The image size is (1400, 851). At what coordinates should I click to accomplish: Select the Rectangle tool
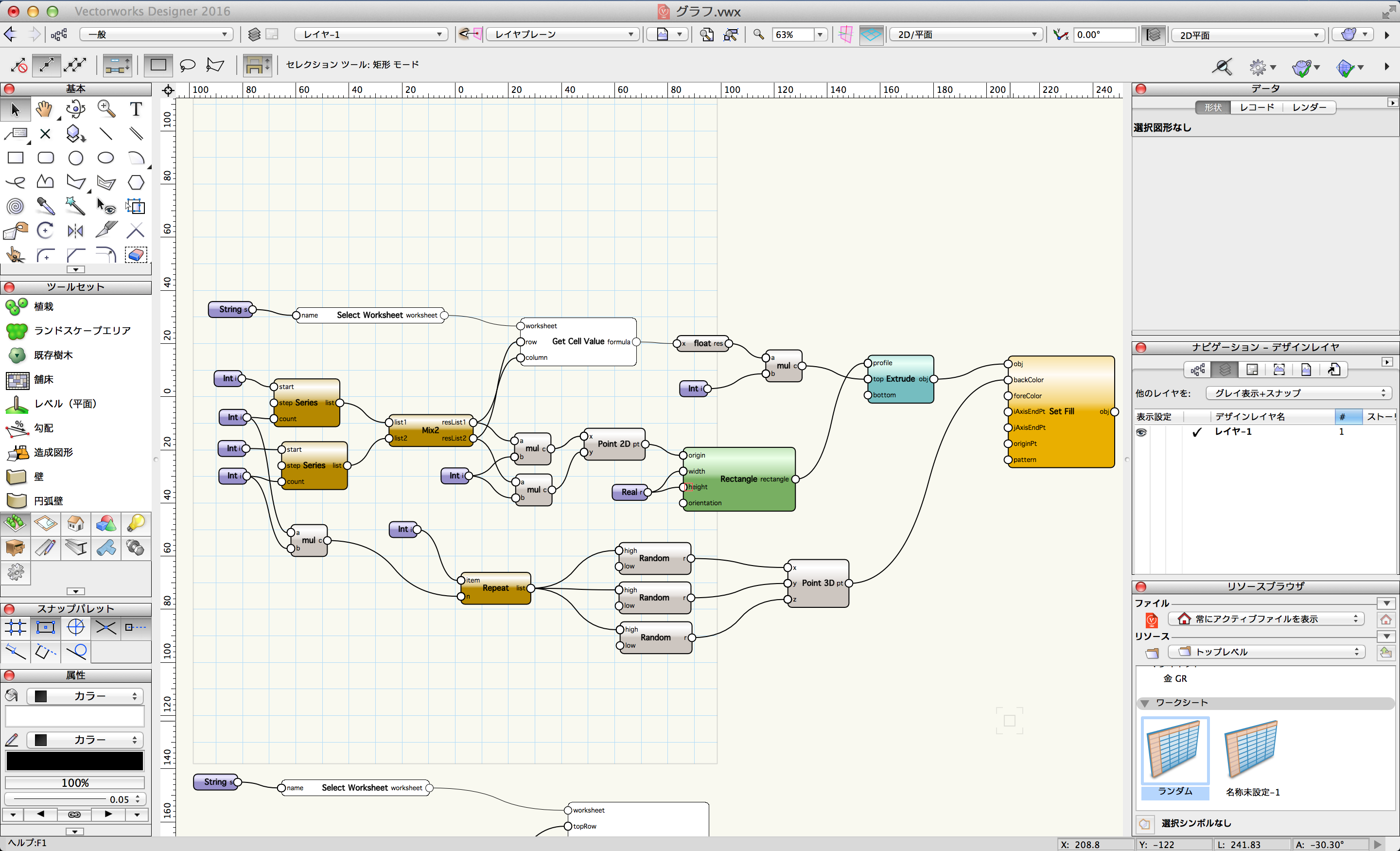(16, 158)
